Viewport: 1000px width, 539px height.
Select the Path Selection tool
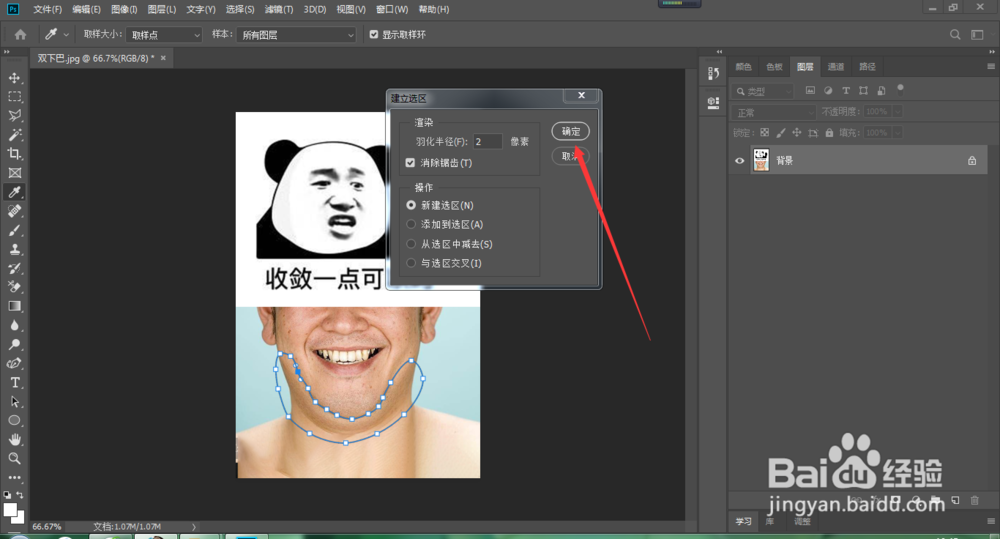click(x=15, y=402)
